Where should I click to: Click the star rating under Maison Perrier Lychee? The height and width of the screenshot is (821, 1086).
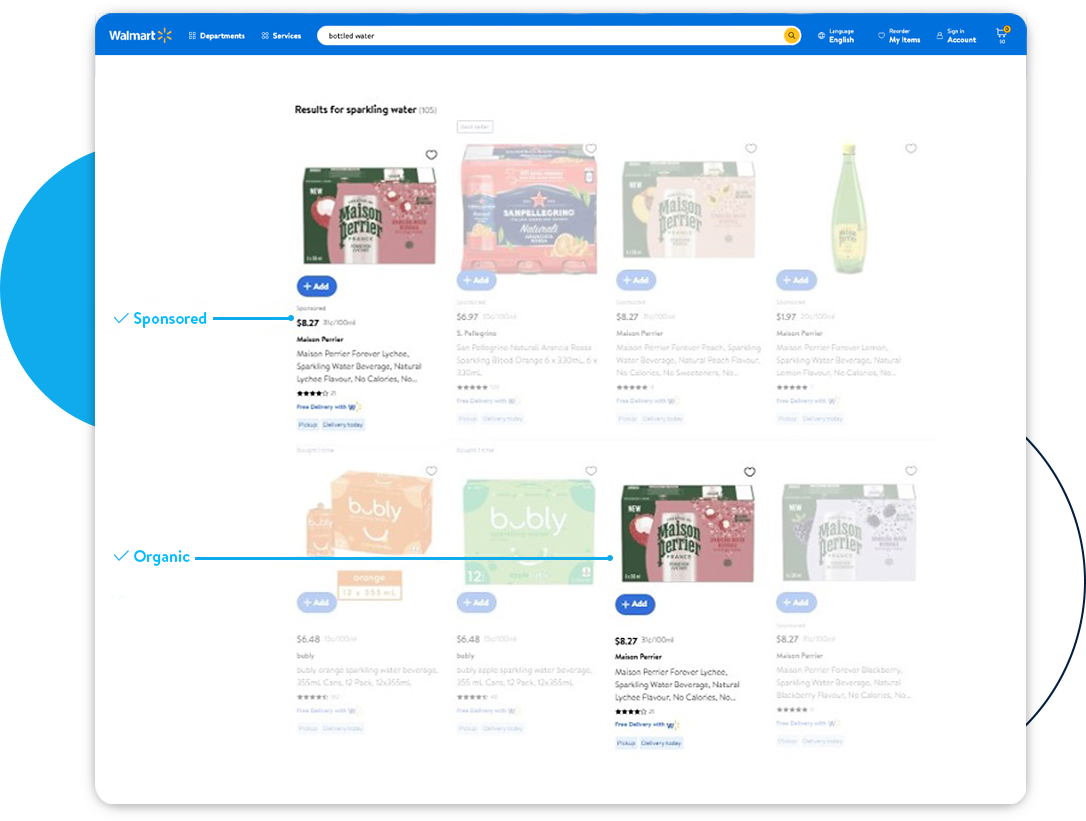pos(312,394)
